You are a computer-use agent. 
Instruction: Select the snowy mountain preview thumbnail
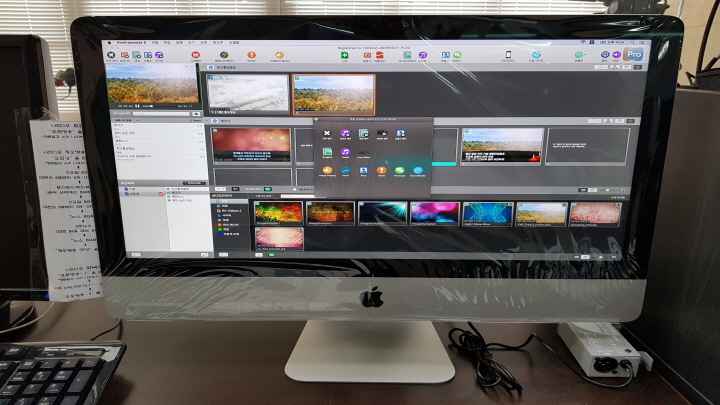pyautogui.click(x=247, y=93)
